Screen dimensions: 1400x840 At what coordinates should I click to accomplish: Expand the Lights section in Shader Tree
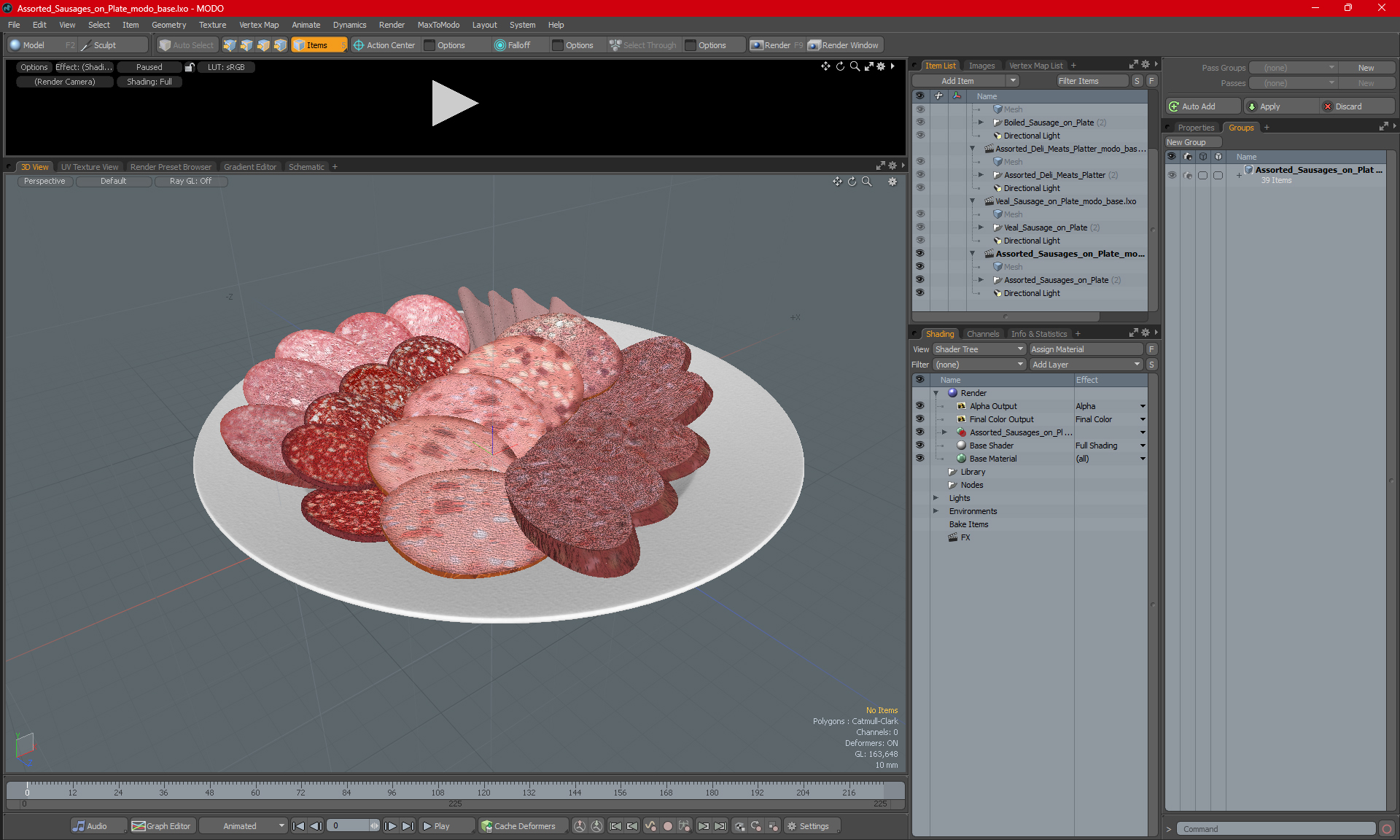pyautogui.click(x=937, y=497)
